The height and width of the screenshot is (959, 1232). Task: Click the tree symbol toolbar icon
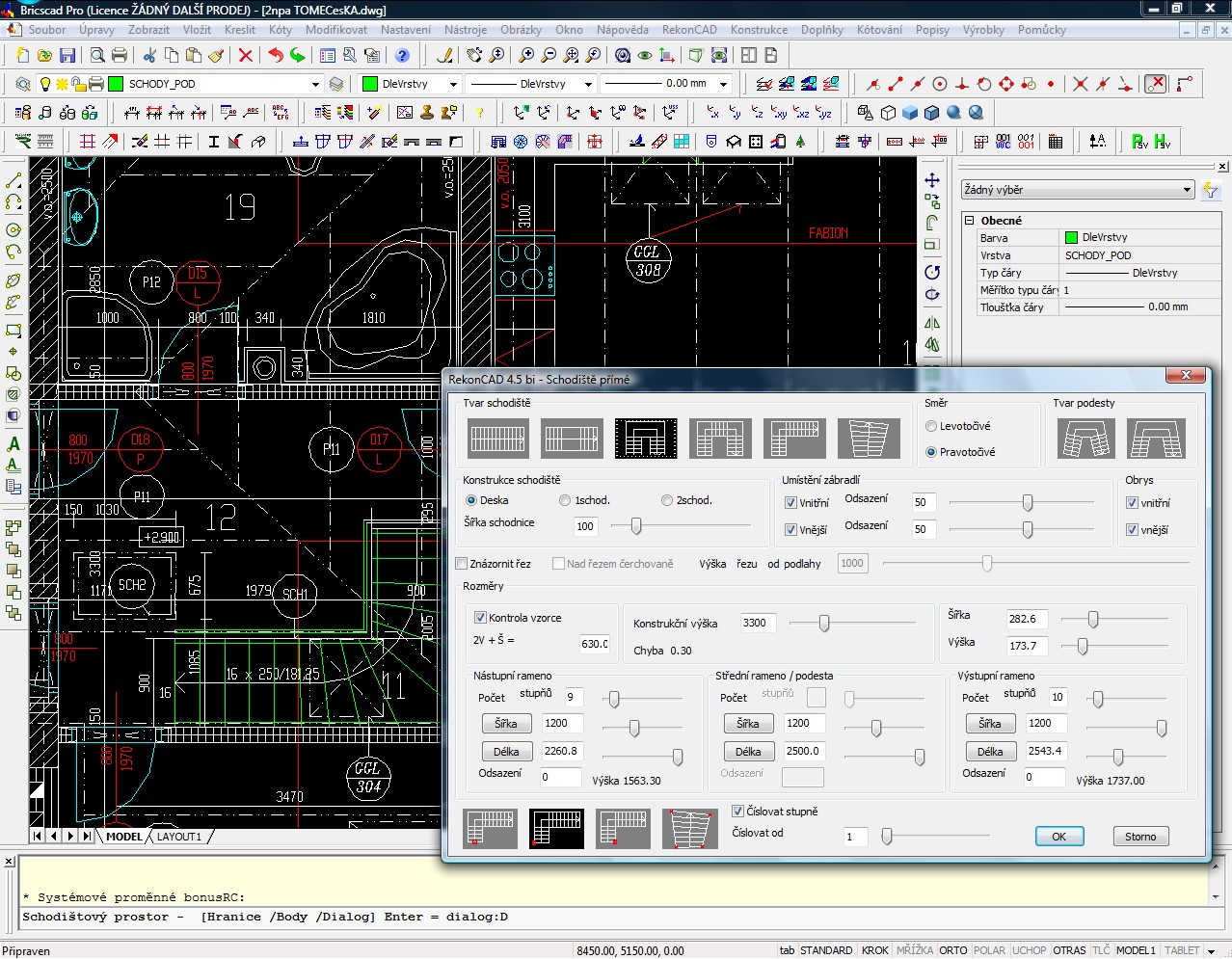[x=800, y=142]
